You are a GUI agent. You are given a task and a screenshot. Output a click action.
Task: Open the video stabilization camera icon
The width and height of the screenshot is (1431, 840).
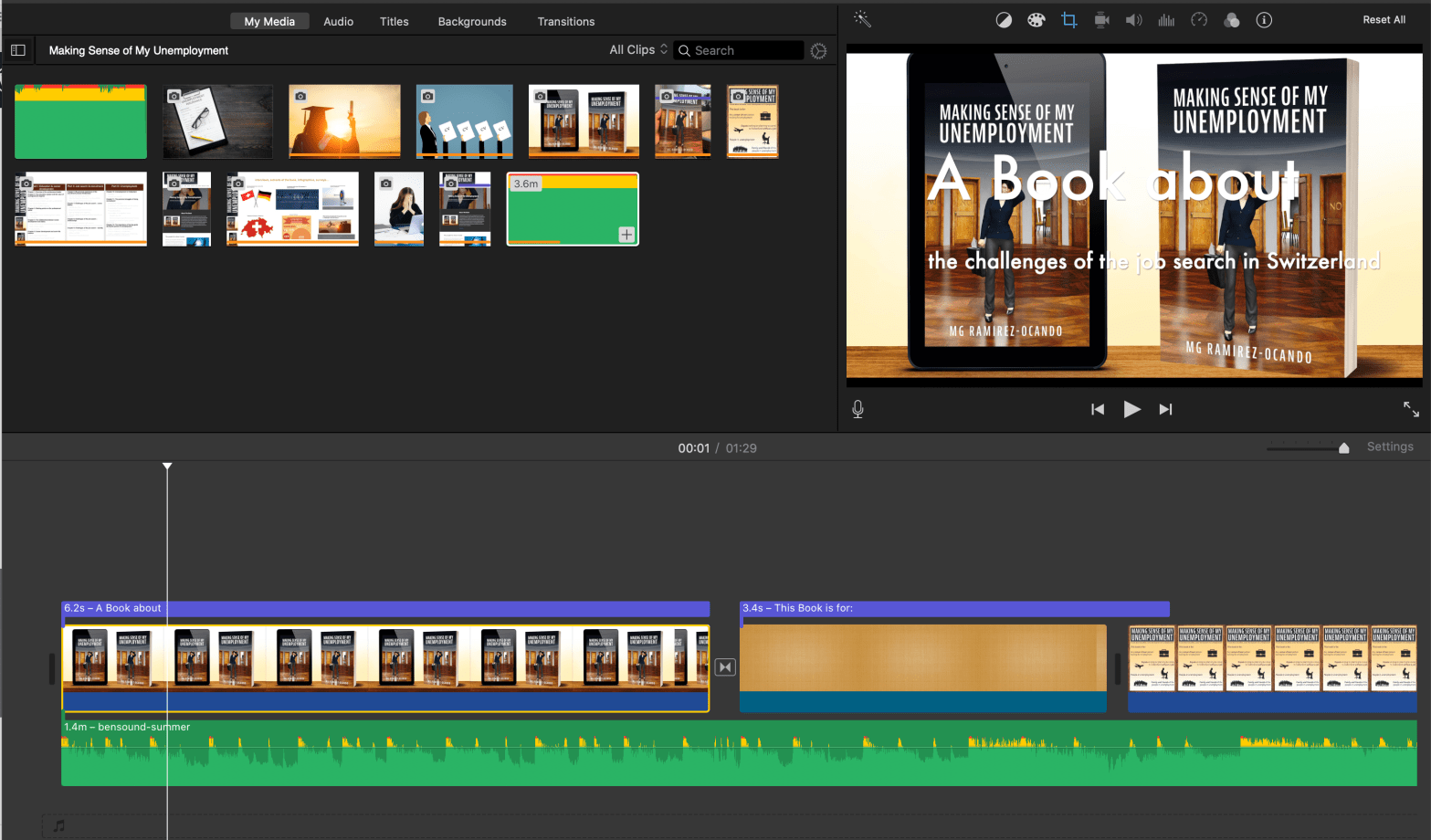point(1101,20)
